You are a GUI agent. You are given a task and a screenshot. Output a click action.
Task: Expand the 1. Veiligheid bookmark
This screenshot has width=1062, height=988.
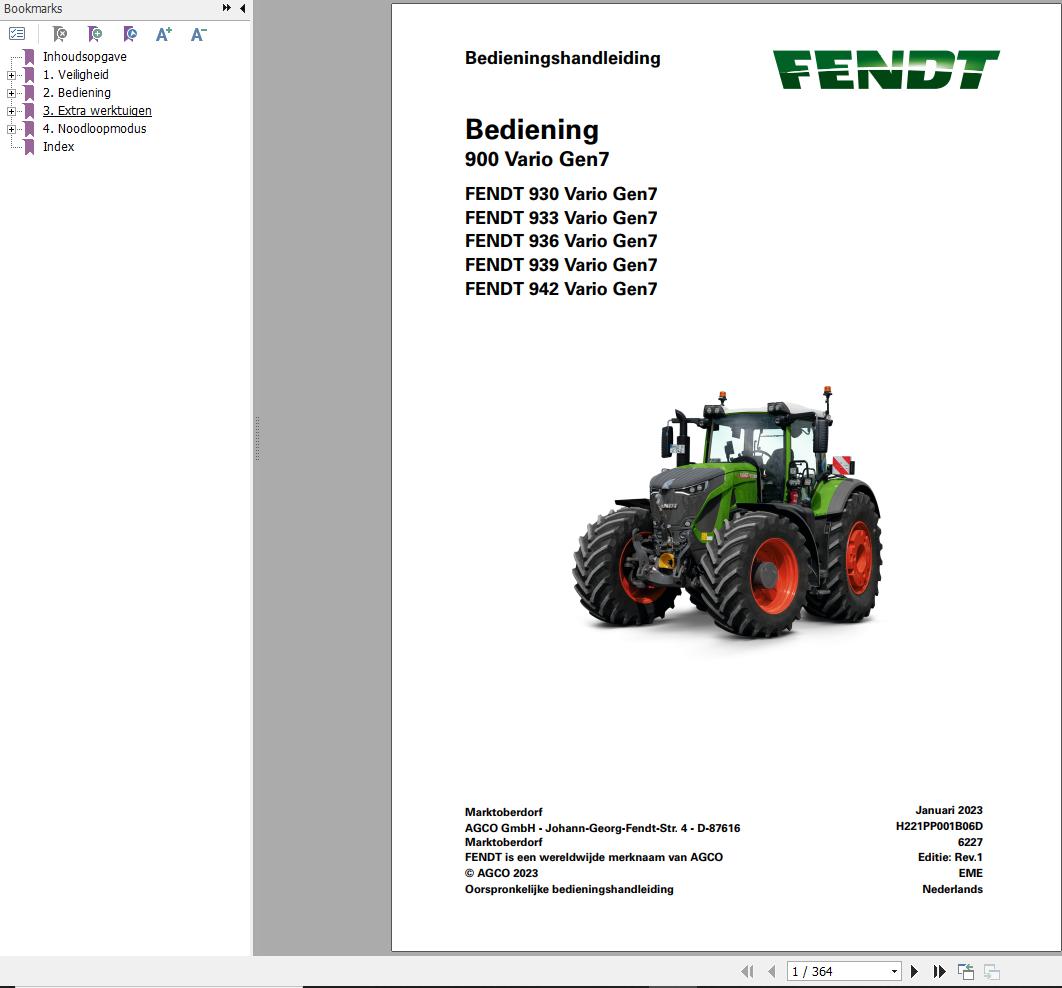[11, 75]
